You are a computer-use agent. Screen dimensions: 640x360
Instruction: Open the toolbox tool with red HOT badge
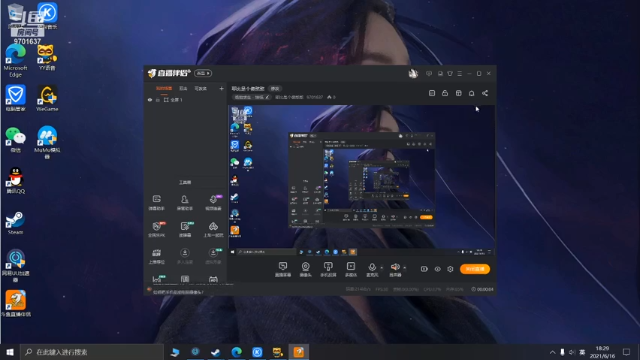pyautogui.click(x=157, y=229)
